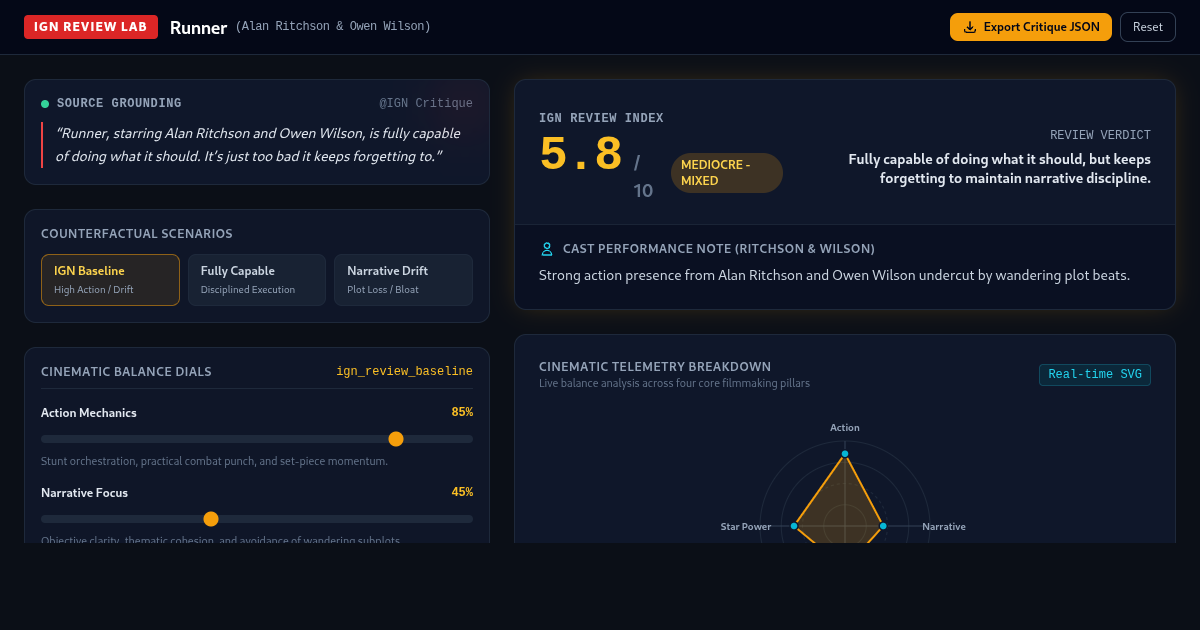Reset the review dials
1200x630 pixels.
pos(1148,27)
